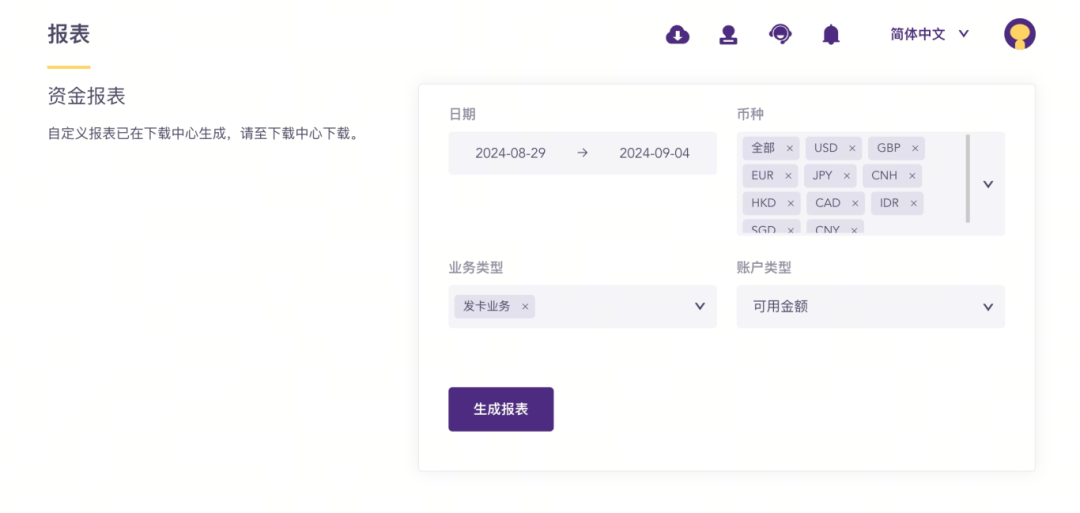Open the 简体中文 language selector
This screenshot has height=513, width=1080.
tap(929, 34)
